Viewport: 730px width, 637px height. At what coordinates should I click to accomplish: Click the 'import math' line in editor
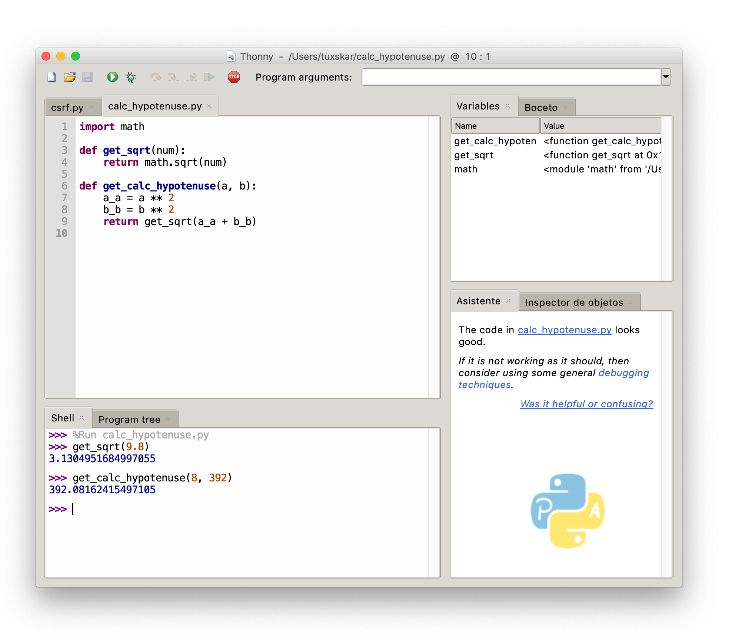point(112,127)
